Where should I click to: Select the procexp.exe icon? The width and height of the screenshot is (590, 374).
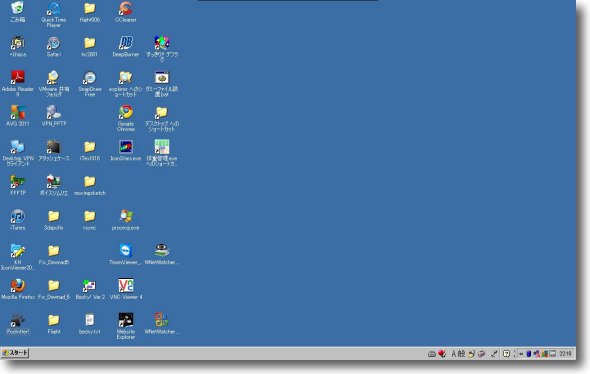coord(126,220)
